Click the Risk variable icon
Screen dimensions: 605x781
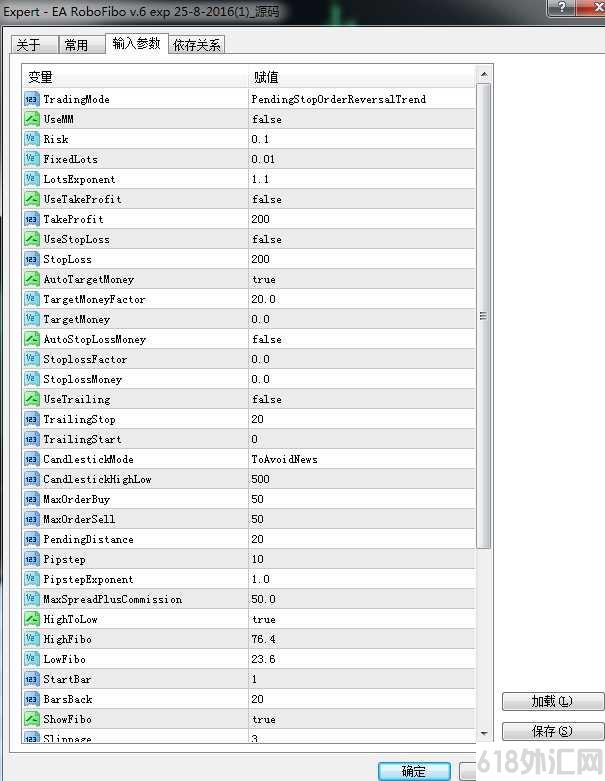click(31, 139)
